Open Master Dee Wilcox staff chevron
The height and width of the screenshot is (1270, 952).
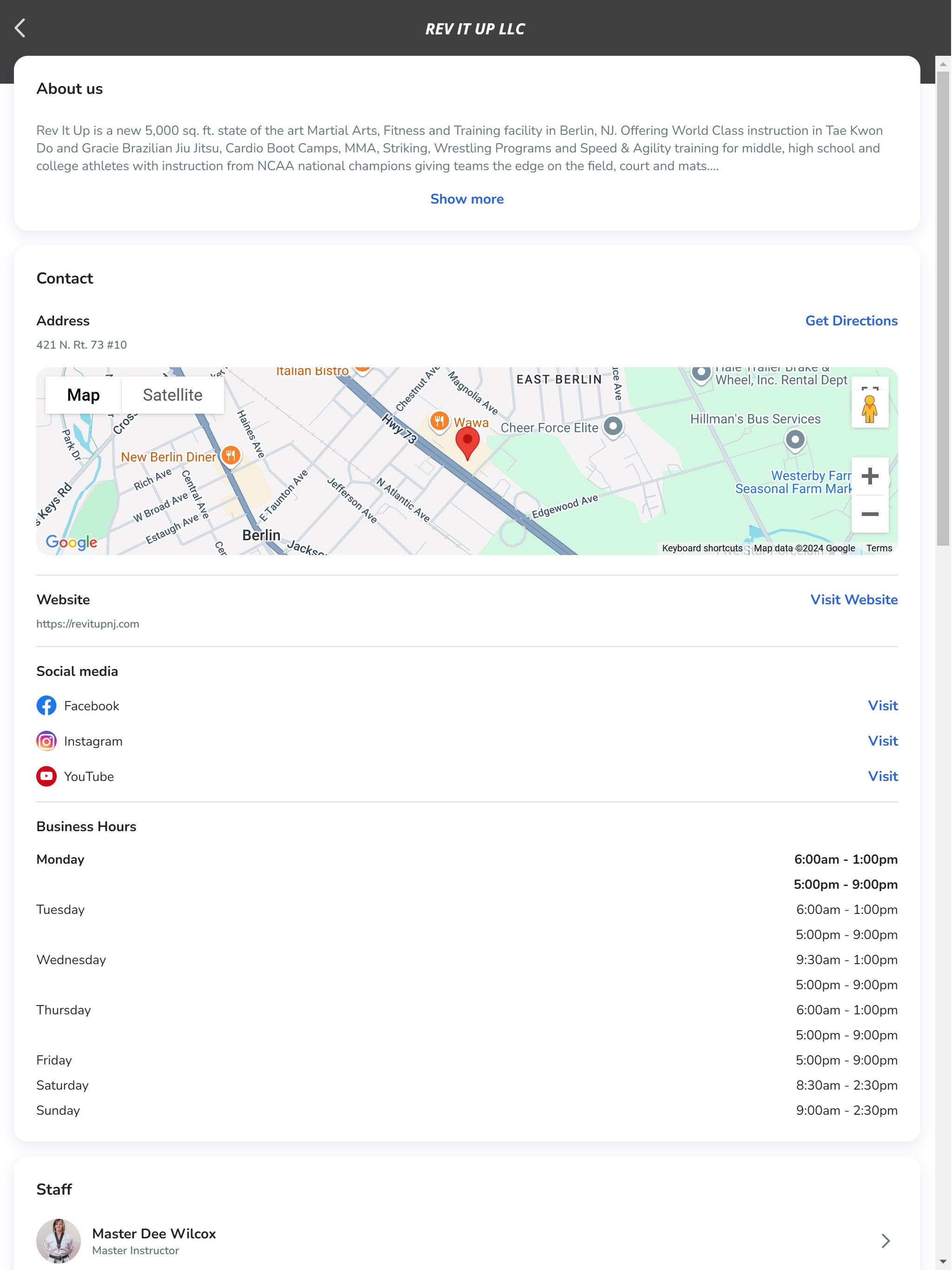pos(886,1241)
